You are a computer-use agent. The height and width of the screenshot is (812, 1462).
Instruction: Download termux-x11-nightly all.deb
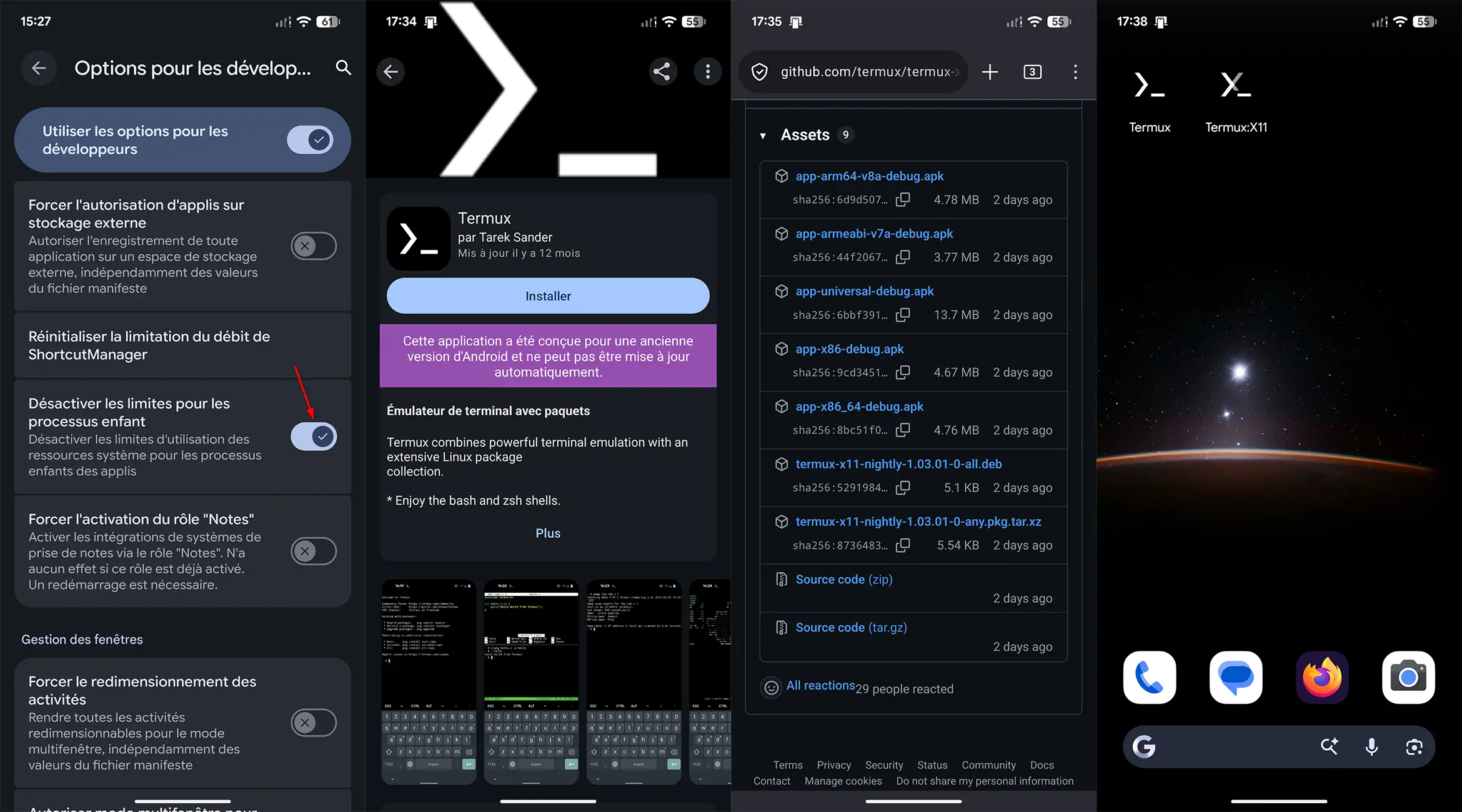(898, 464)
